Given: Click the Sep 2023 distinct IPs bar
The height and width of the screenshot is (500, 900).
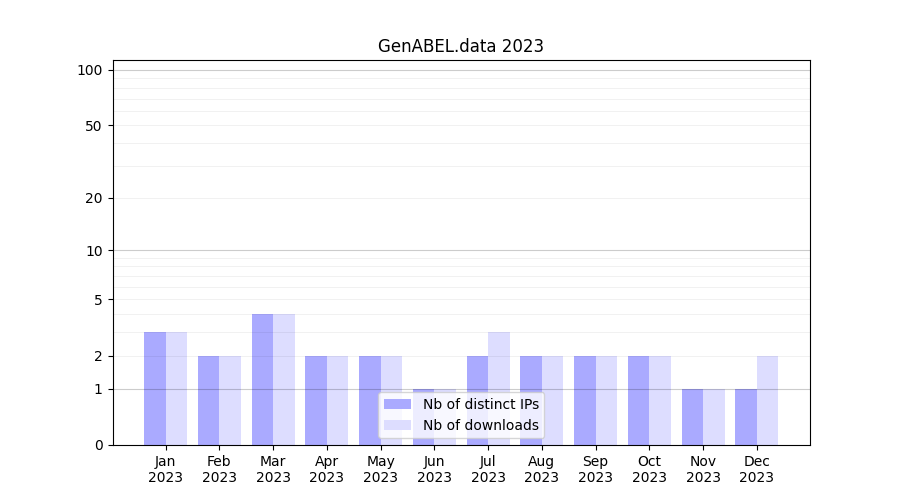Looking at the screenshot, I should tap(585, 400).
